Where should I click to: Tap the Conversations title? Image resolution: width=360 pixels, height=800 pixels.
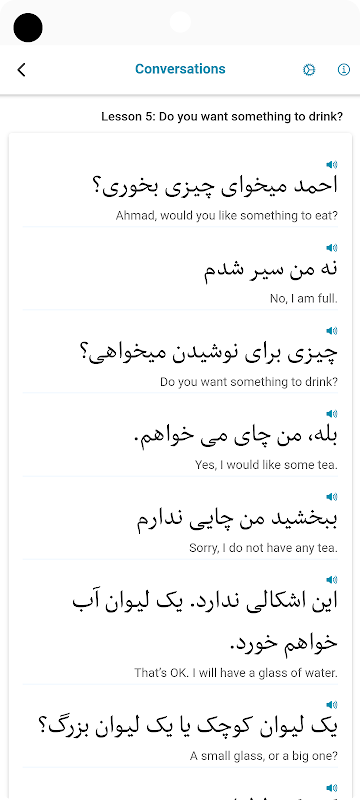[180, 69]
